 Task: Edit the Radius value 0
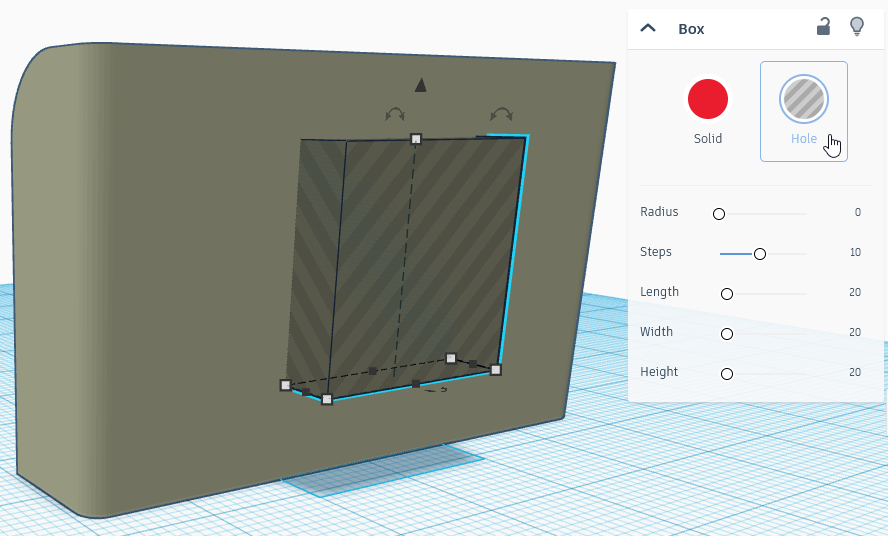tap(857, 212)
